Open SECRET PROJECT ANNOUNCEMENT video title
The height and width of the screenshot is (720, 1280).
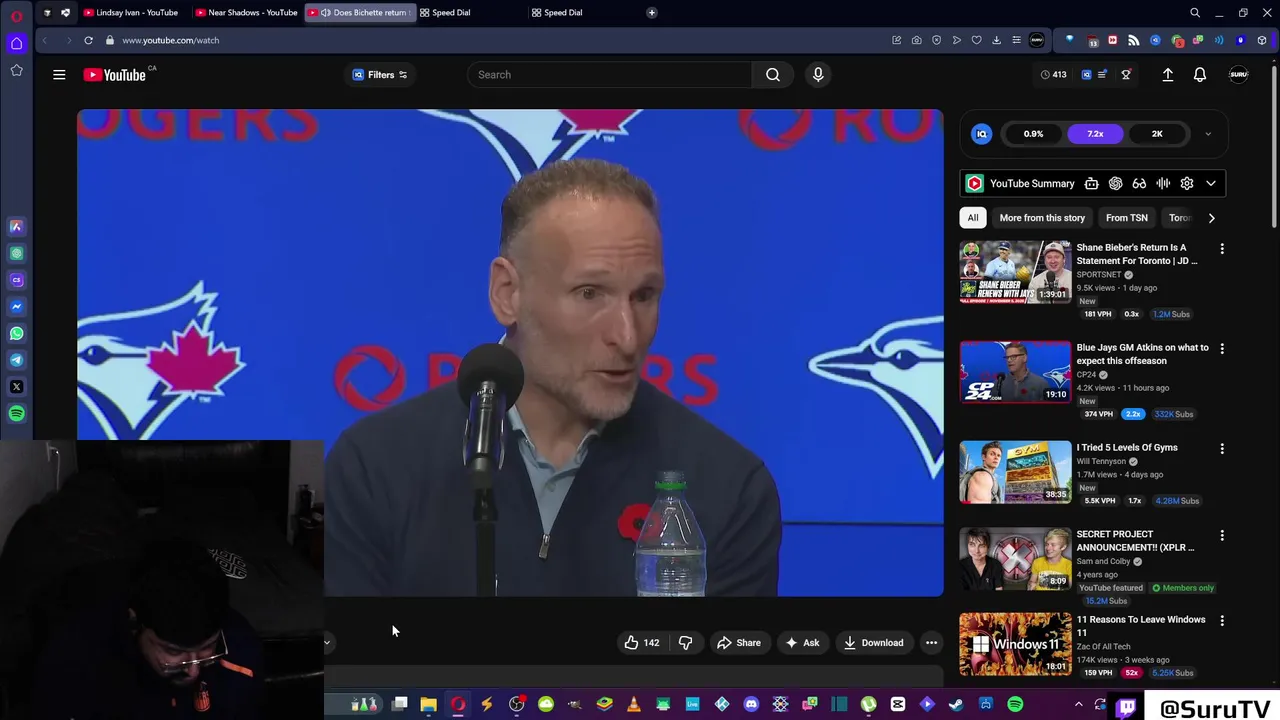pyautogui.click(x=1135, y=541)
